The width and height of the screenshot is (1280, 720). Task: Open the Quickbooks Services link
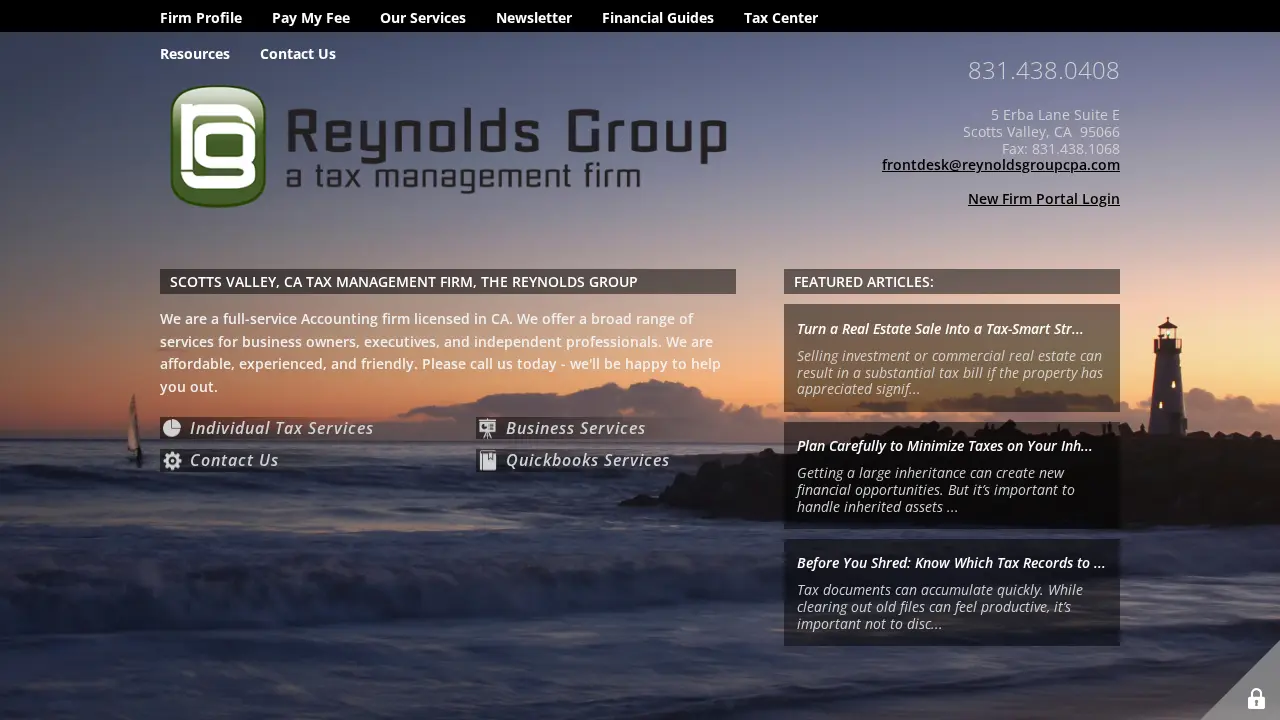(588, 460)
